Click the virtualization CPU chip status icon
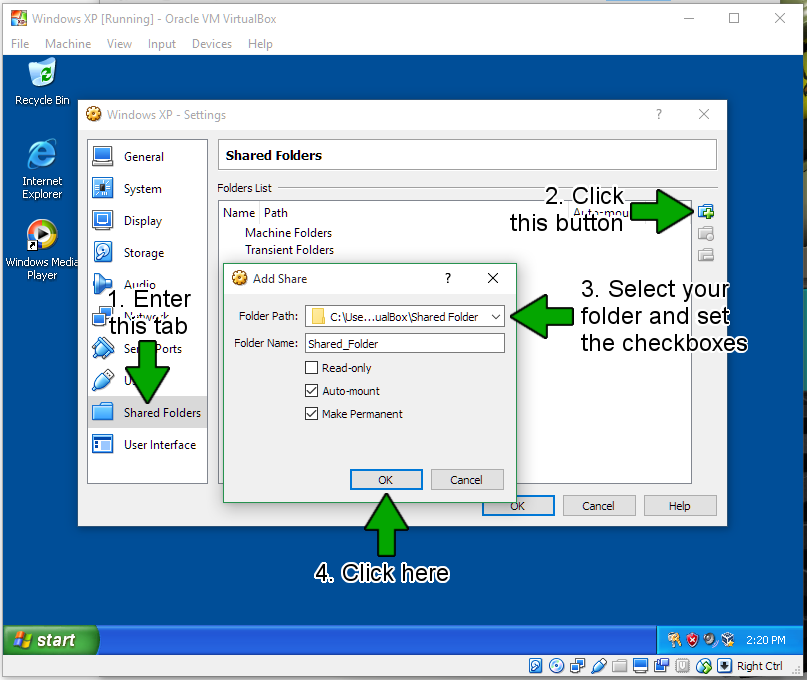The height and width of the screenshot is (680, 807). pos(682,666)
